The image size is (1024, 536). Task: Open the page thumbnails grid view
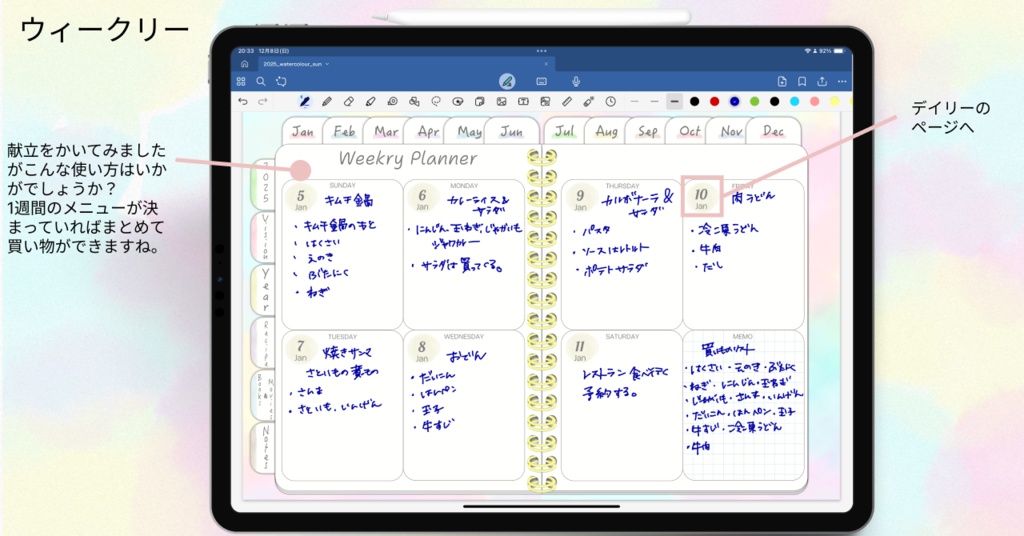click(x=241, y=82)
